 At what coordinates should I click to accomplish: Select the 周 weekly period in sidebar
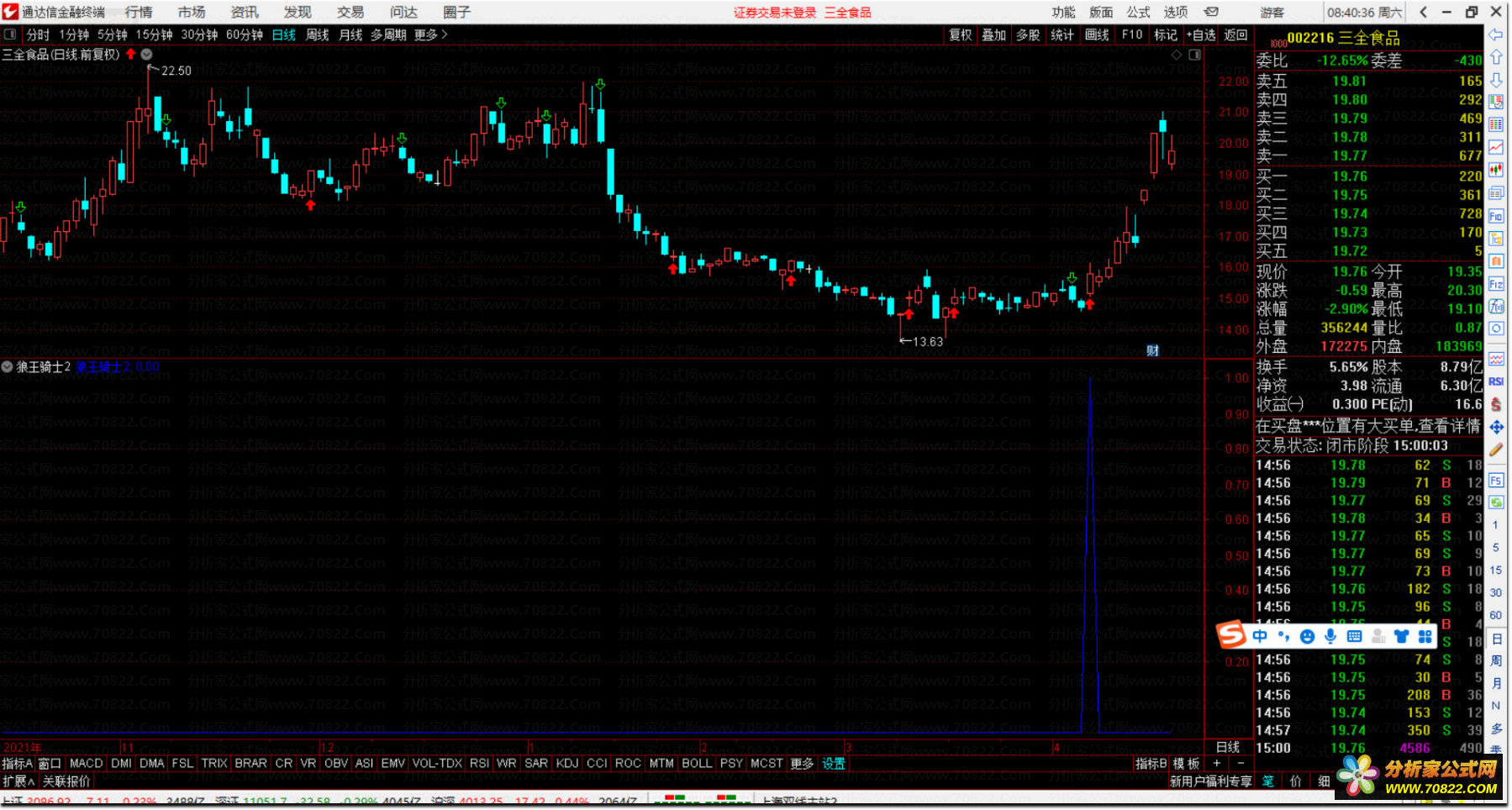[1496, 660]
